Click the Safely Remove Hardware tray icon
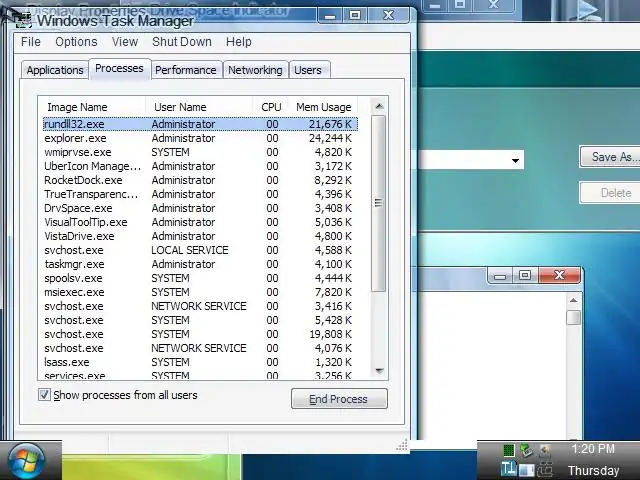Viewport: 640px width, 480px height. coord(527,450)
